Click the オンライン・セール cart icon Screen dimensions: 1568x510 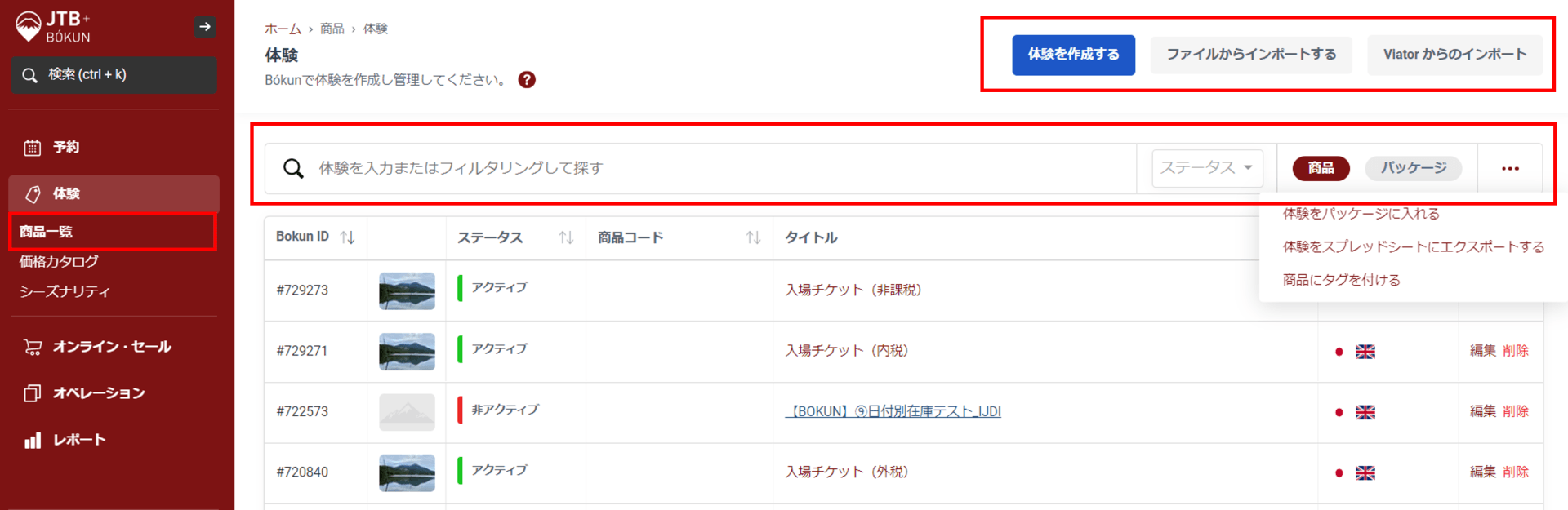33,347
